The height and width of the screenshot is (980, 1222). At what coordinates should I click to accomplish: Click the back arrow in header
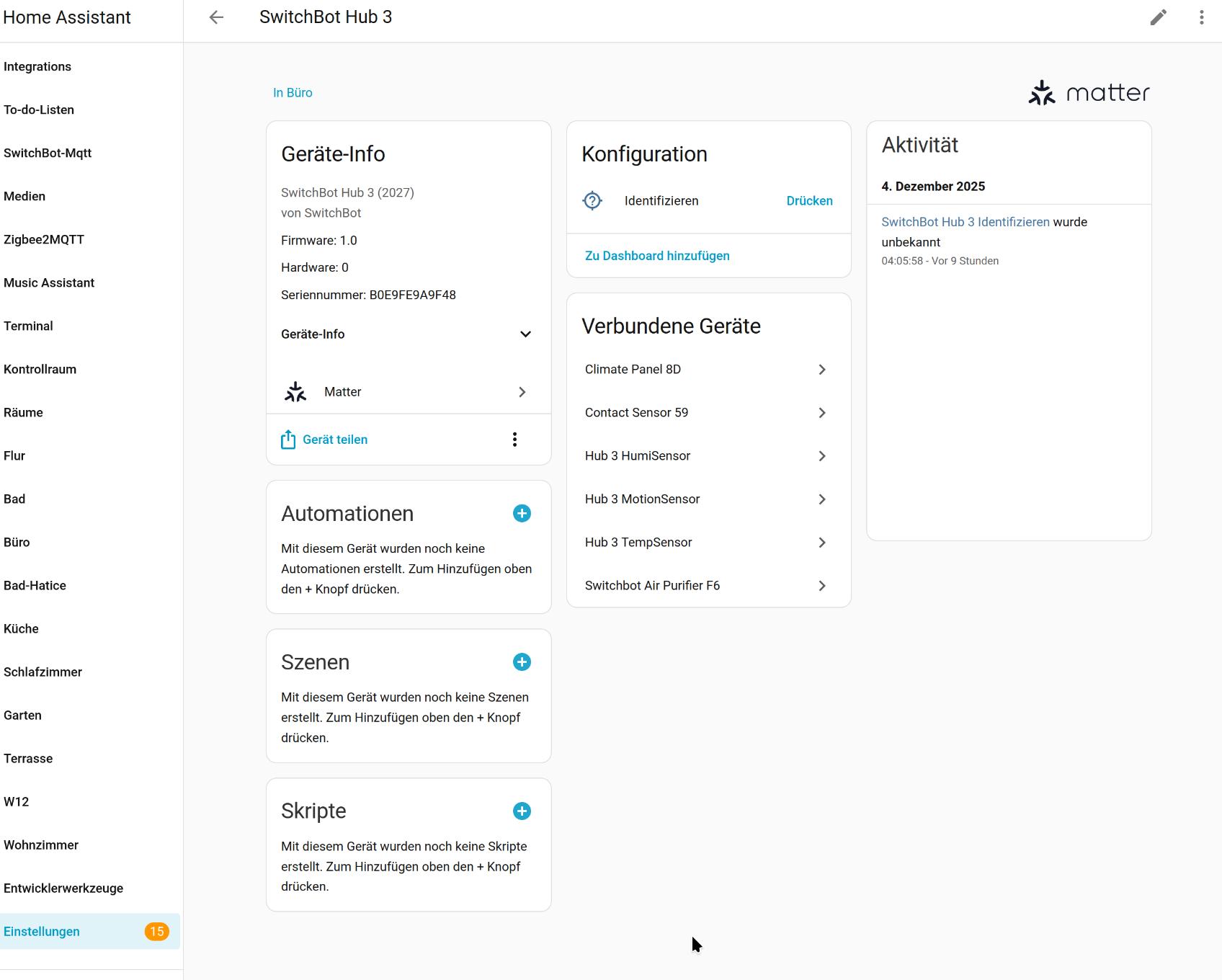(216, 17)
